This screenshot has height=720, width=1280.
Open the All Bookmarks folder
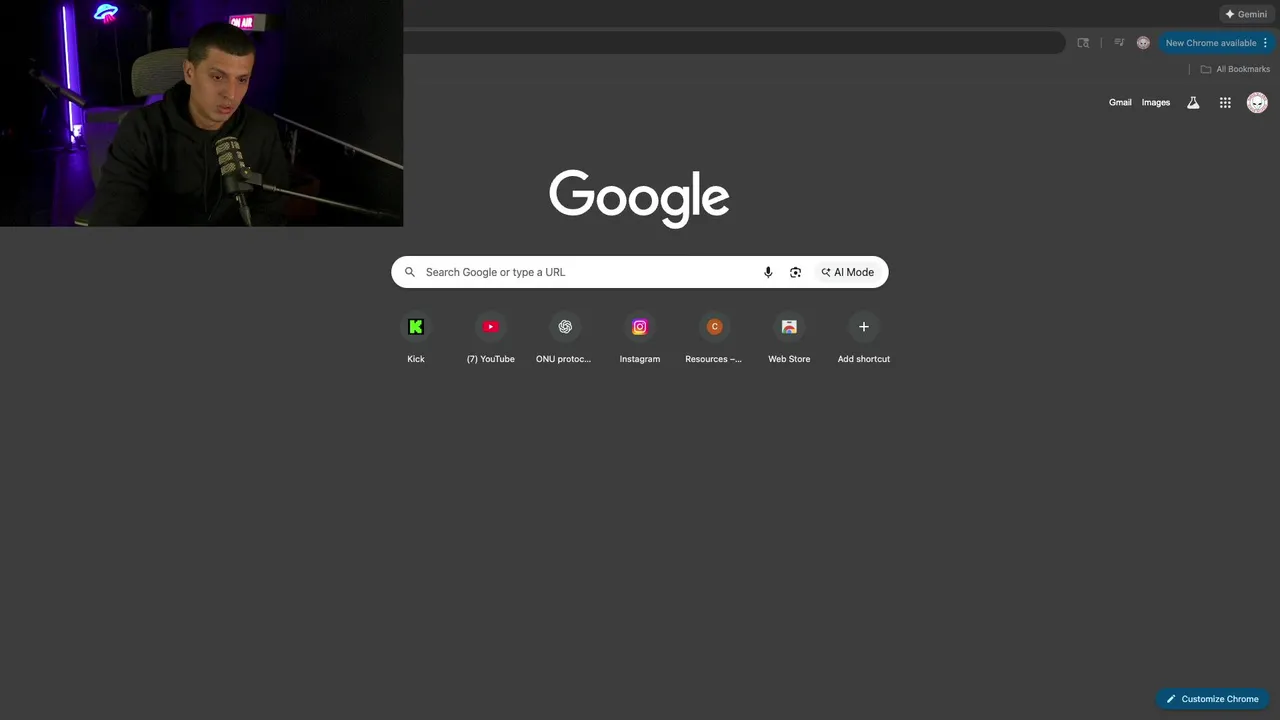(1235, 69)
